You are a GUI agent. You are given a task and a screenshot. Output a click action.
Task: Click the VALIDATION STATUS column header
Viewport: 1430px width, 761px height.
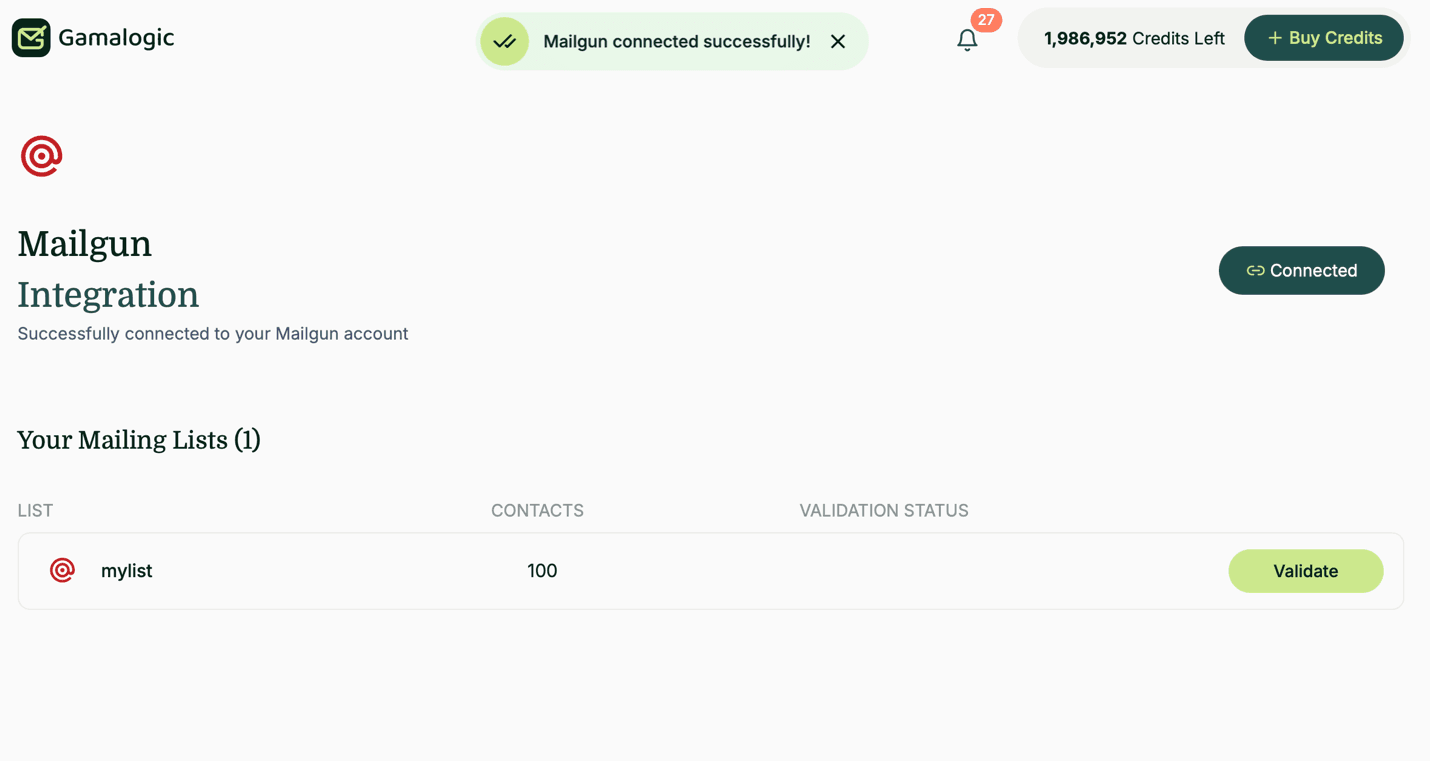[x=884, y=511]
